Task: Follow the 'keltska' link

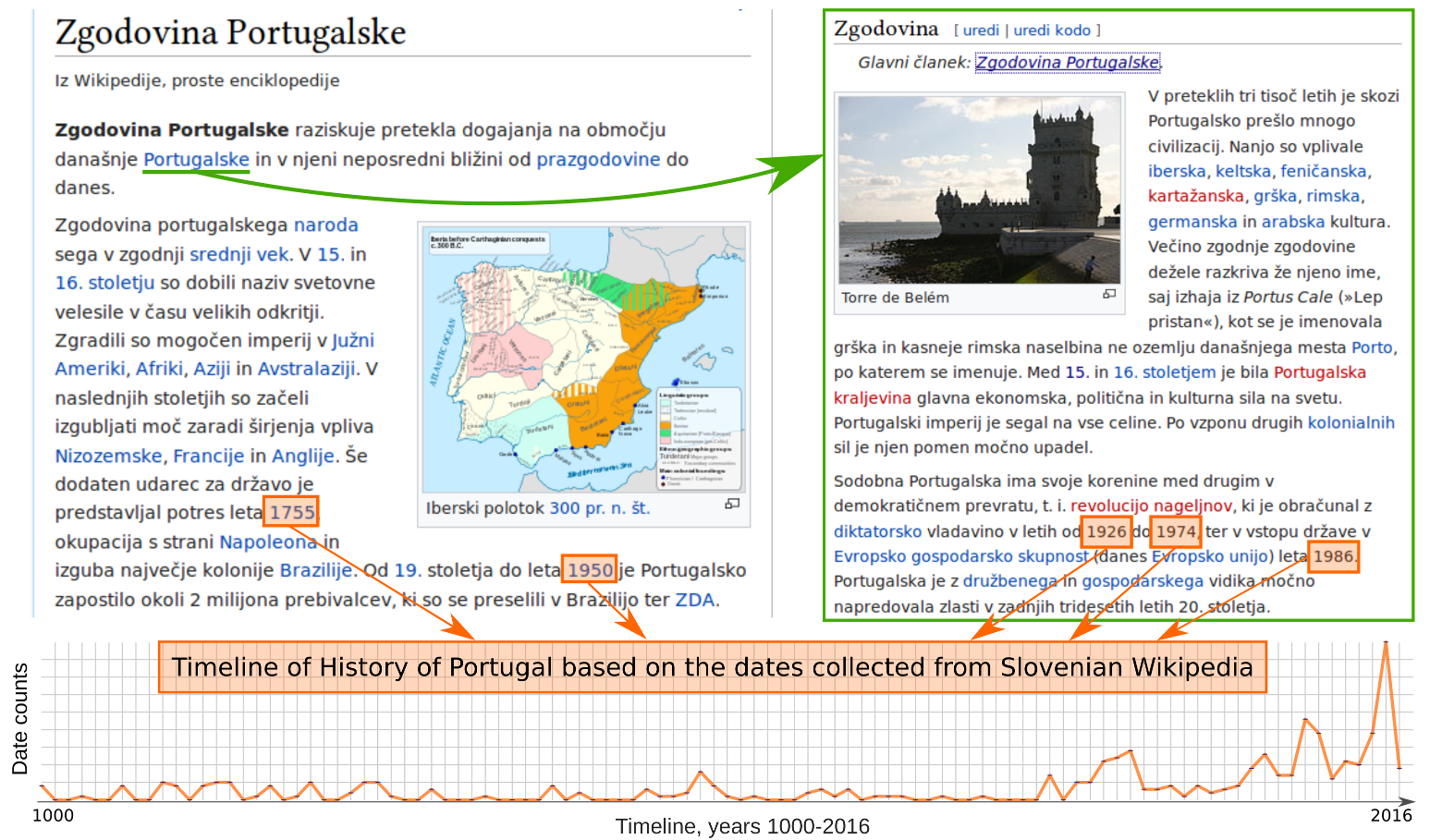Action: [x=1243, y=171]
